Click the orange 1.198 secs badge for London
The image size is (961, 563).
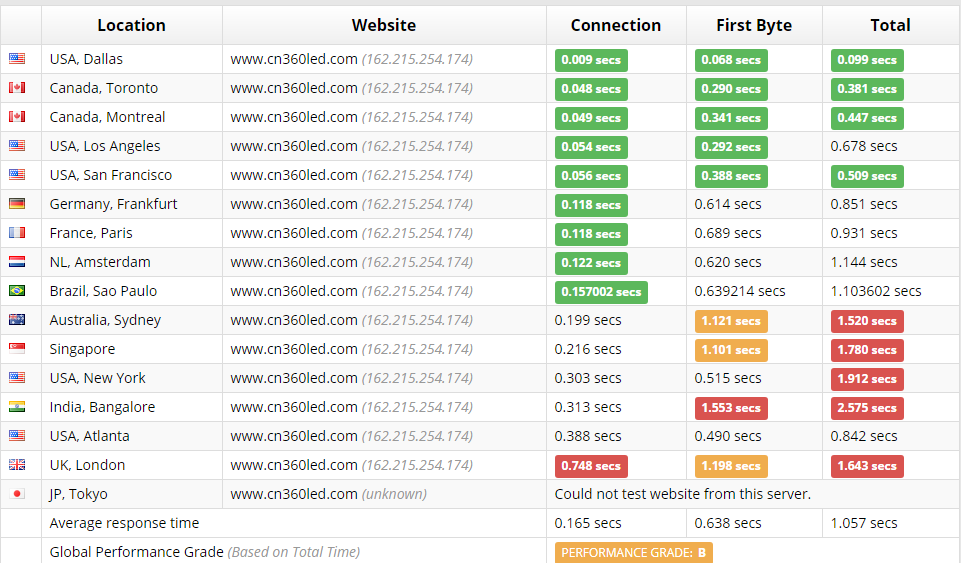click(731, 466)
